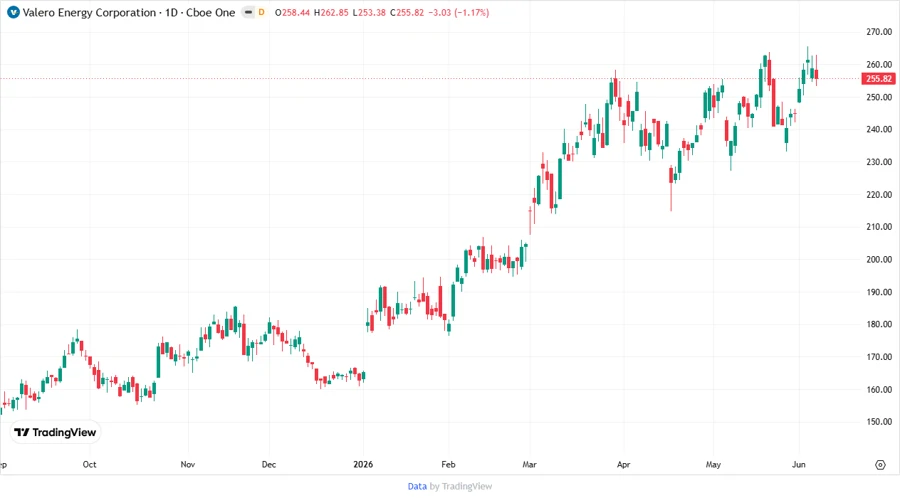Click the 180.00 price axis label
This screenshot has width=900, height=498.
(879, 325)
